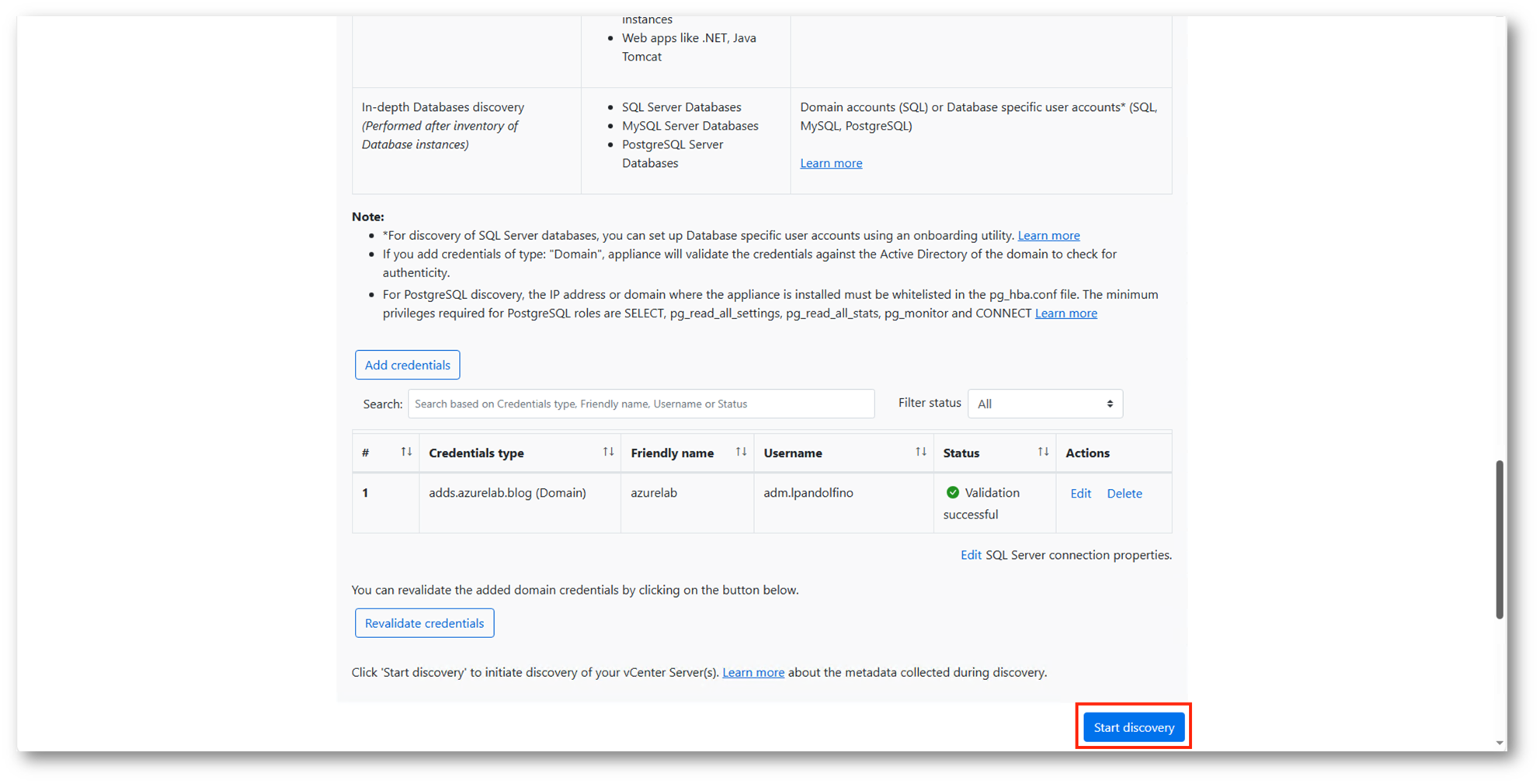
Task: Sort by Friendly name column arrows
Action: (x=741, y=453)
